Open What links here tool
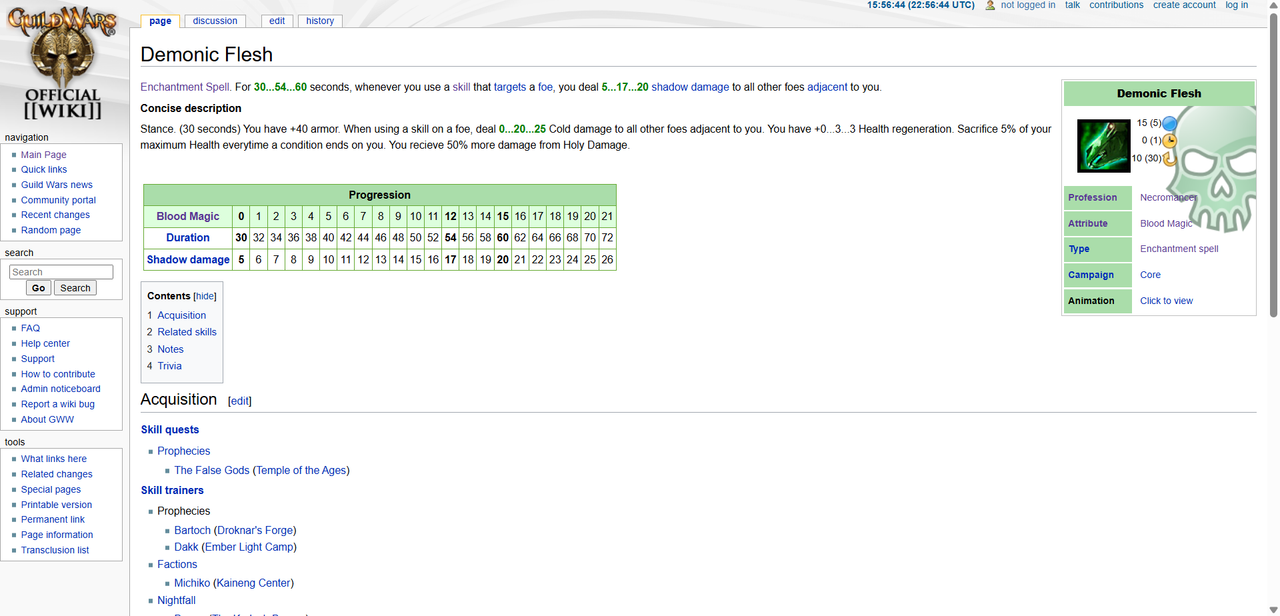This screenshot has height=616, width=1280. [54, 459]
